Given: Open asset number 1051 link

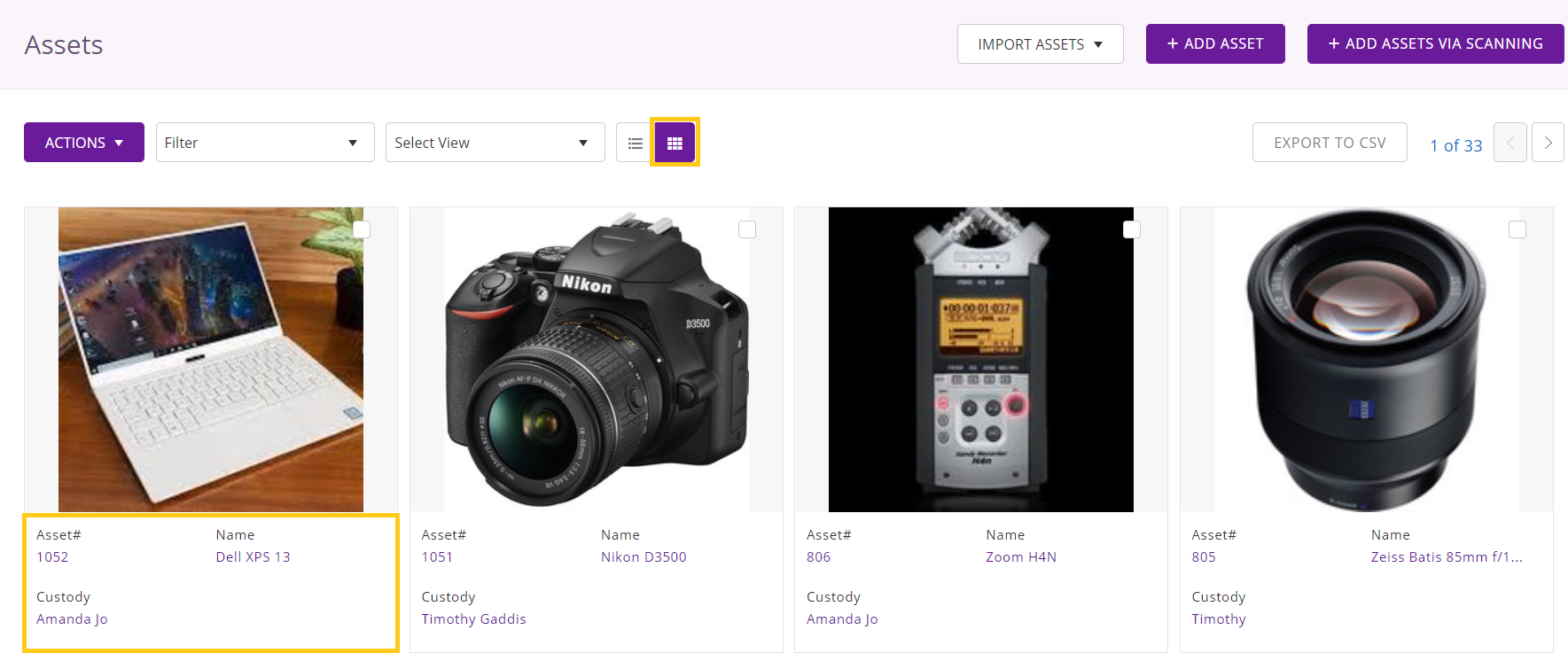Looking at the screenshot, I should 437,557.
